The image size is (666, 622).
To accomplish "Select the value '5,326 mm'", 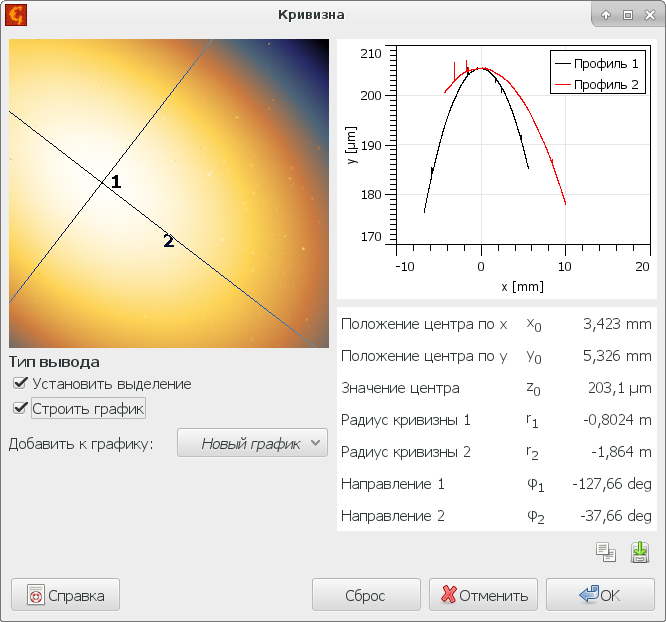I will tap(617, 356).
